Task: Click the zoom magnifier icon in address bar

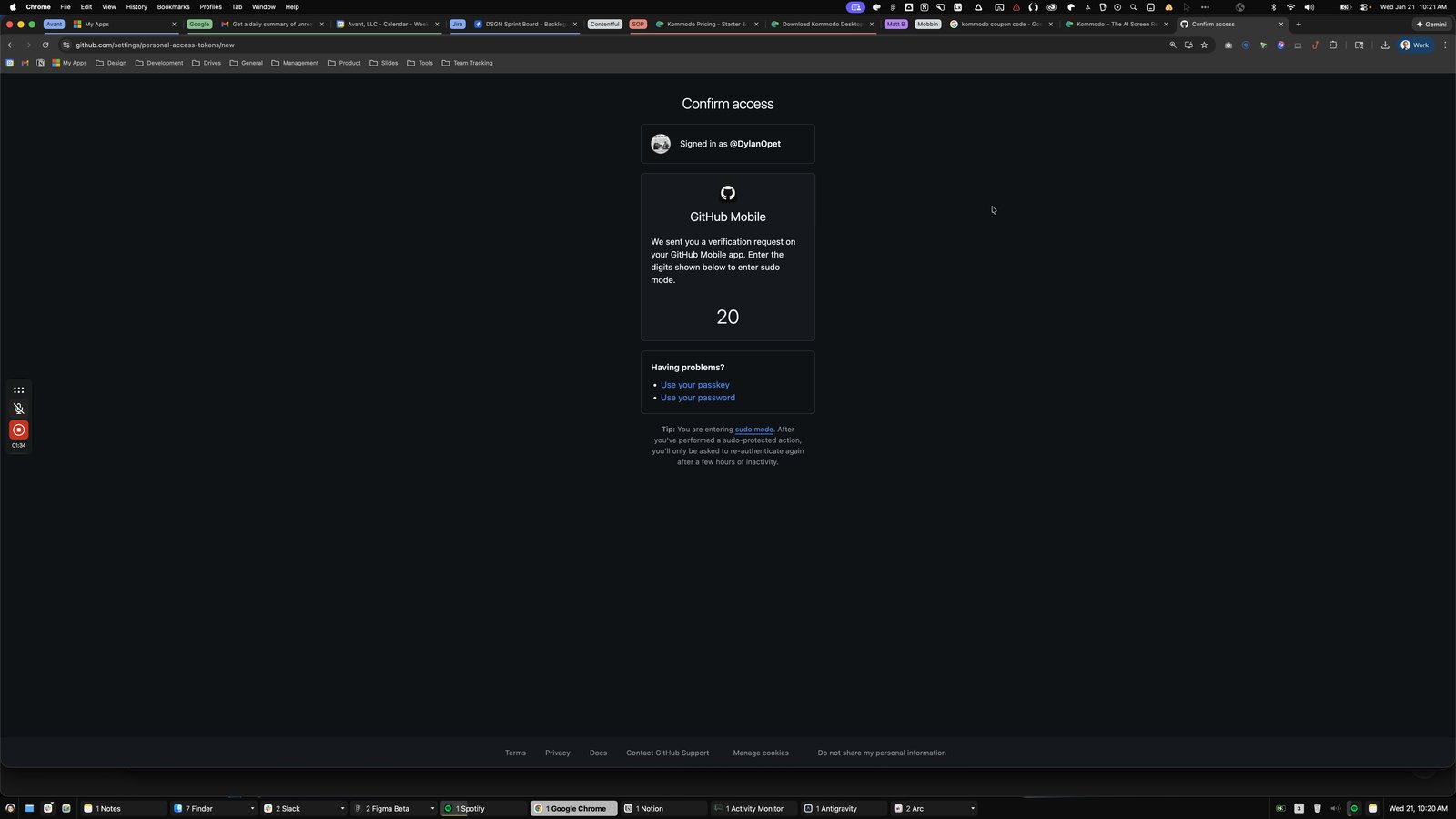Action: pyautogui.click(x=1173, y=45)
